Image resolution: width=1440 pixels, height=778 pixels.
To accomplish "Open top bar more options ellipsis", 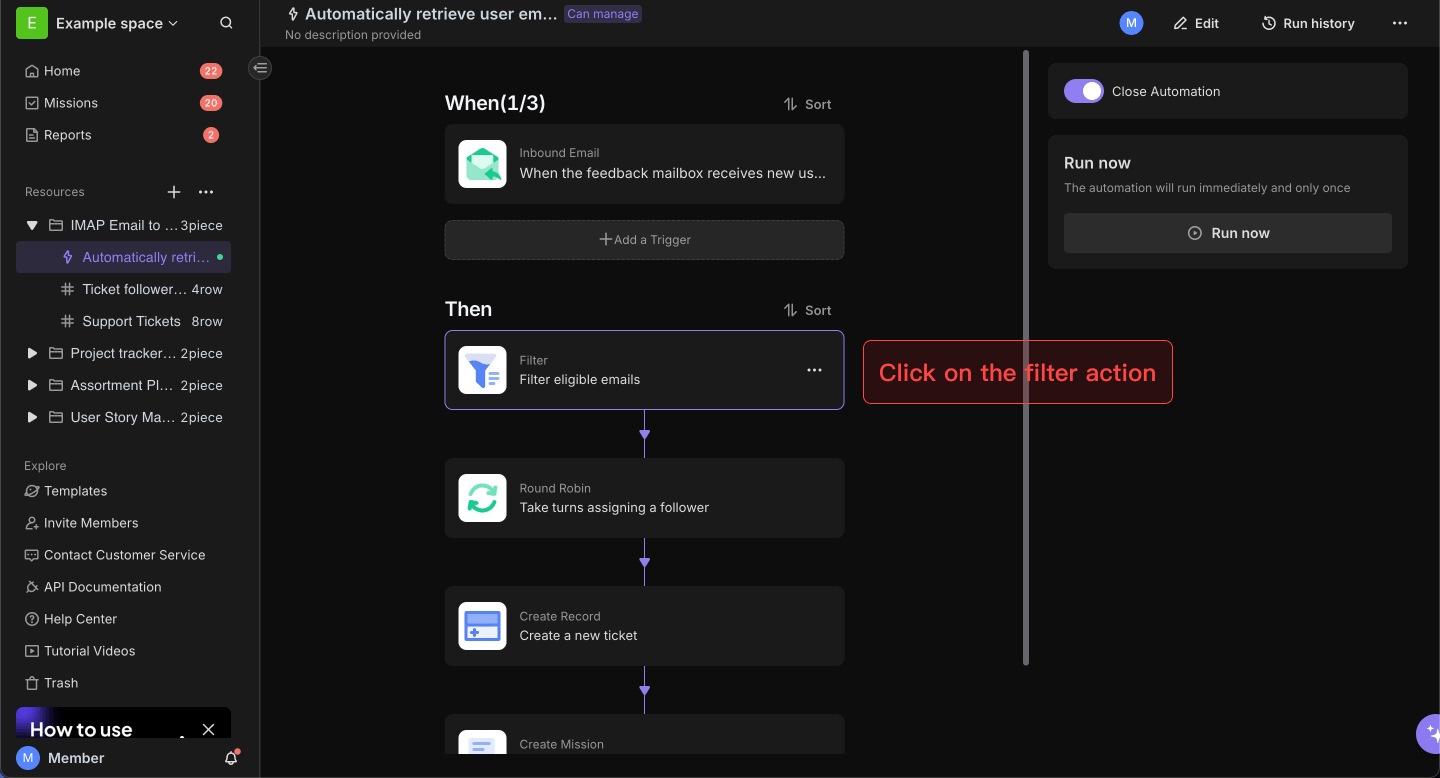I will click(x=1400, y=23).
